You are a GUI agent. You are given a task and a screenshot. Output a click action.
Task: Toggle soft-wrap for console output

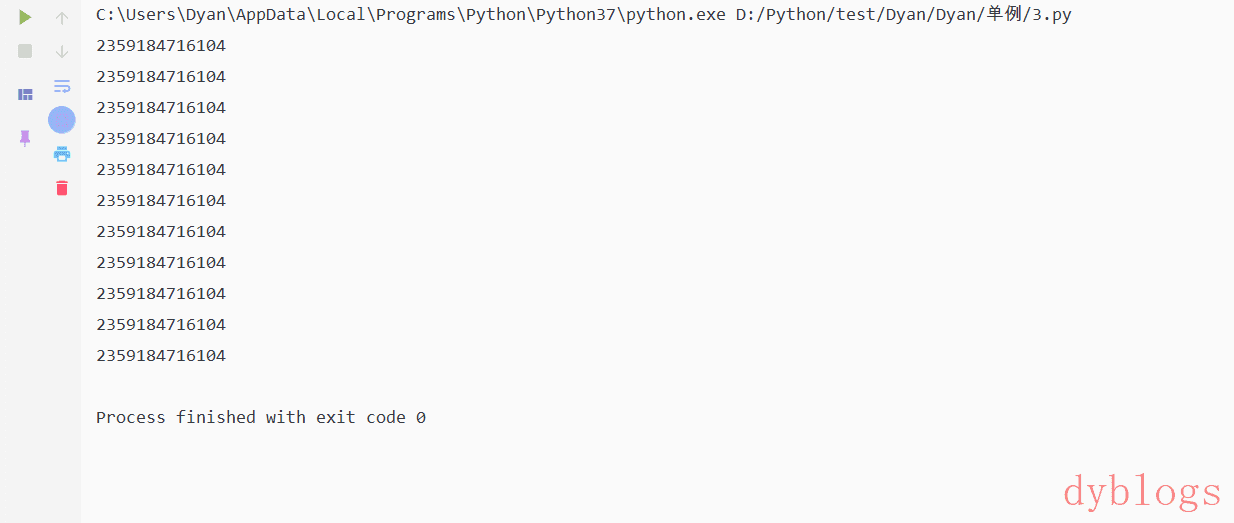[62, 86]
